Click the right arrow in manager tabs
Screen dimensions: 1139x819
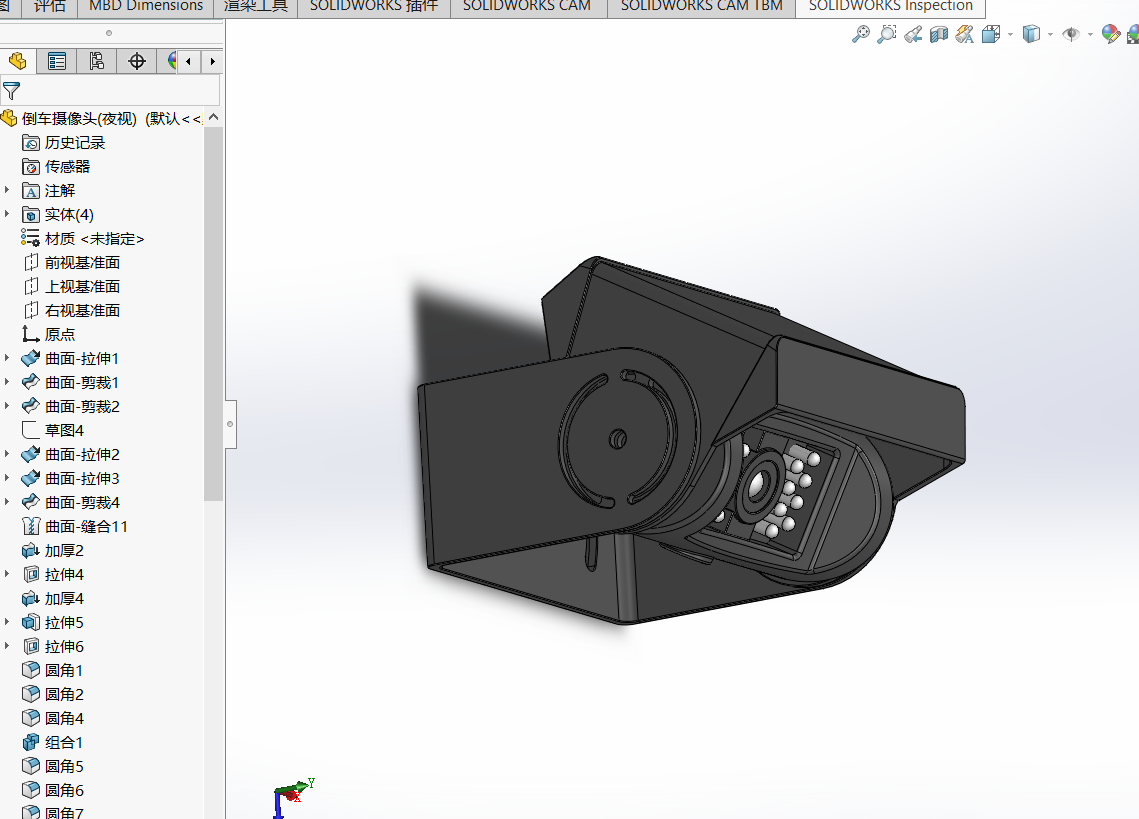coord(212,62)
